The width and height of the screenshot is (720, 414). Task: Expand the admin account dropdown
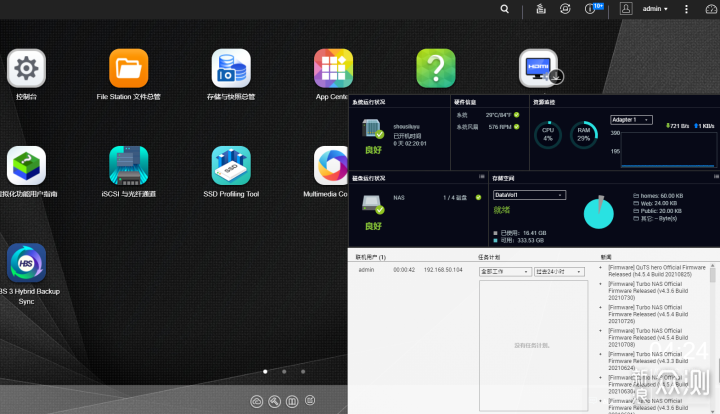(655, 9)
